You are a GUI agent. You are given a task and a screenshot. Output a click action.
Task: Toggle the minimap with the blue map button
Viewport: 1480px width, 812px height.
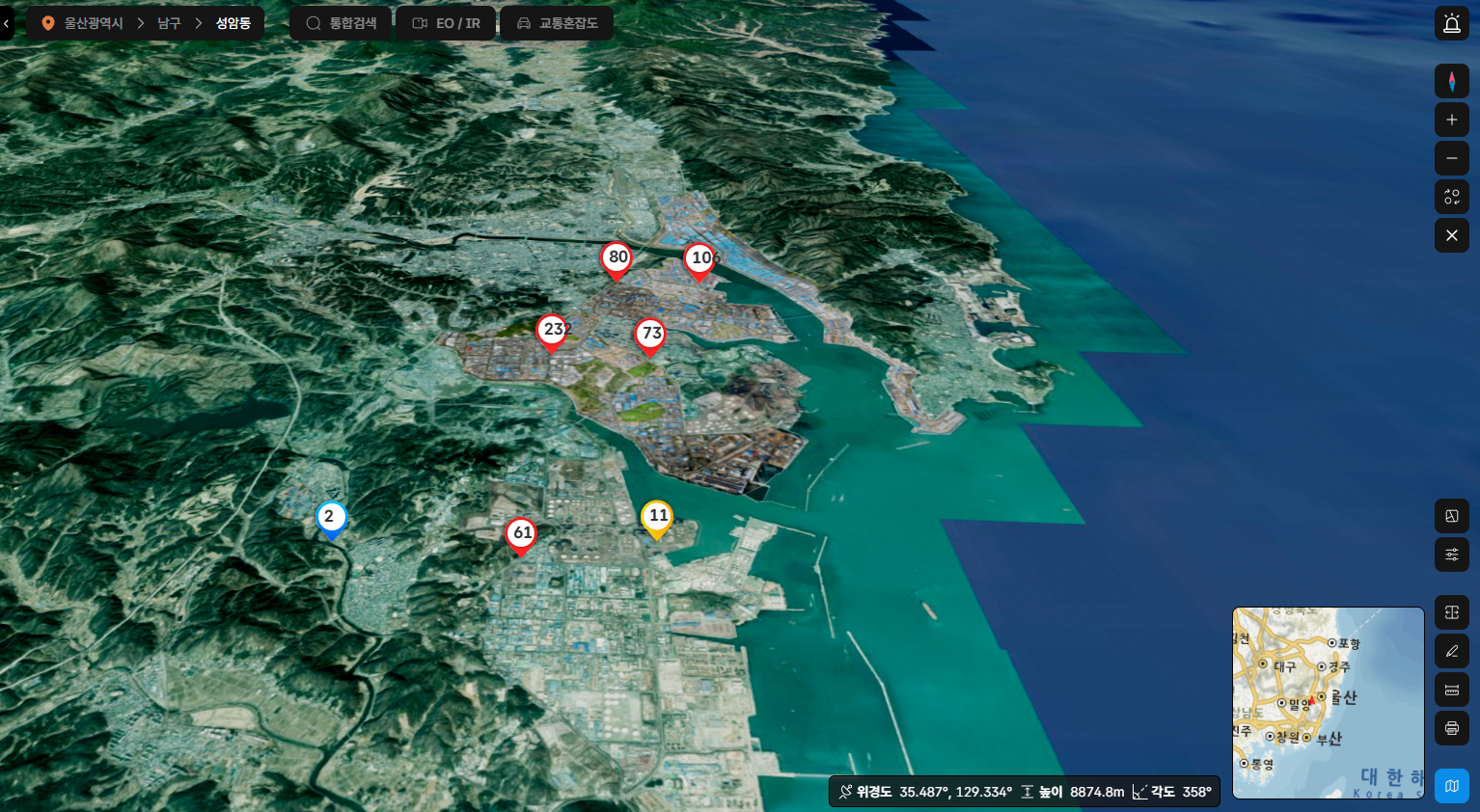[1451, 786]
